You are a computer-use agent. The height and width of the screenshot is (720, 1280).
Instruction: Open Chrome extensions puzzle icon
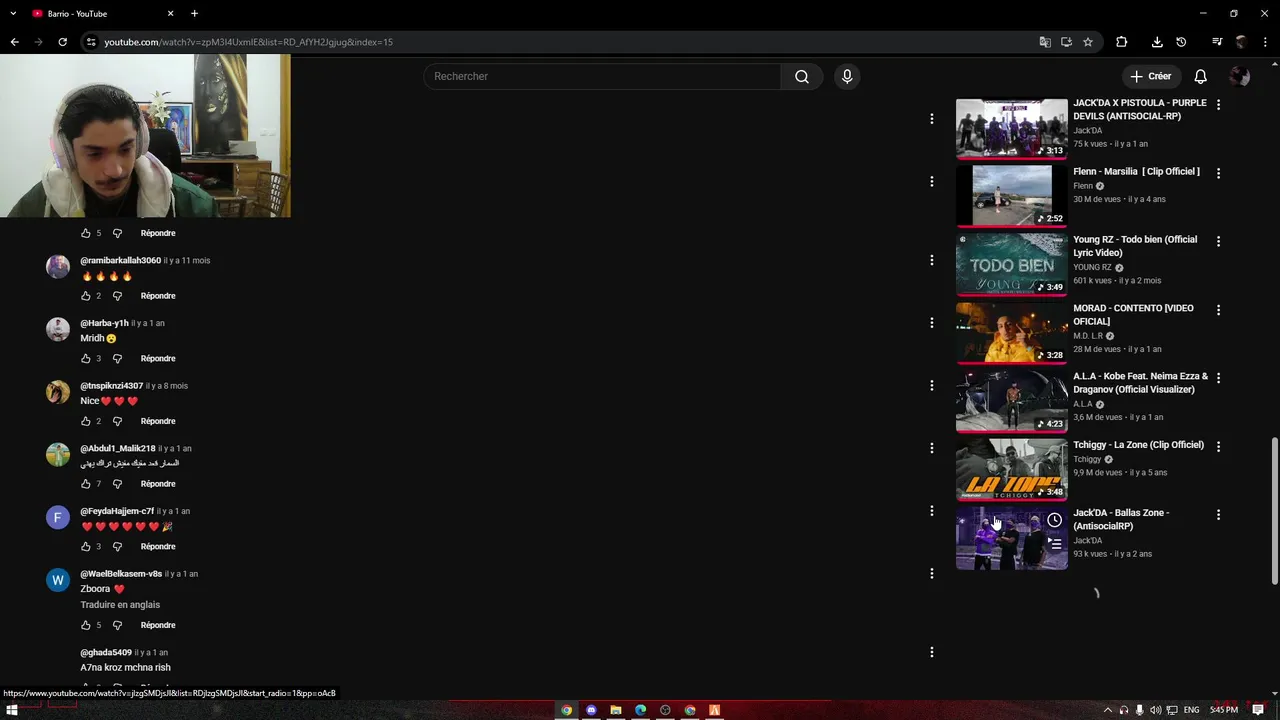(x=1121, y=42)
